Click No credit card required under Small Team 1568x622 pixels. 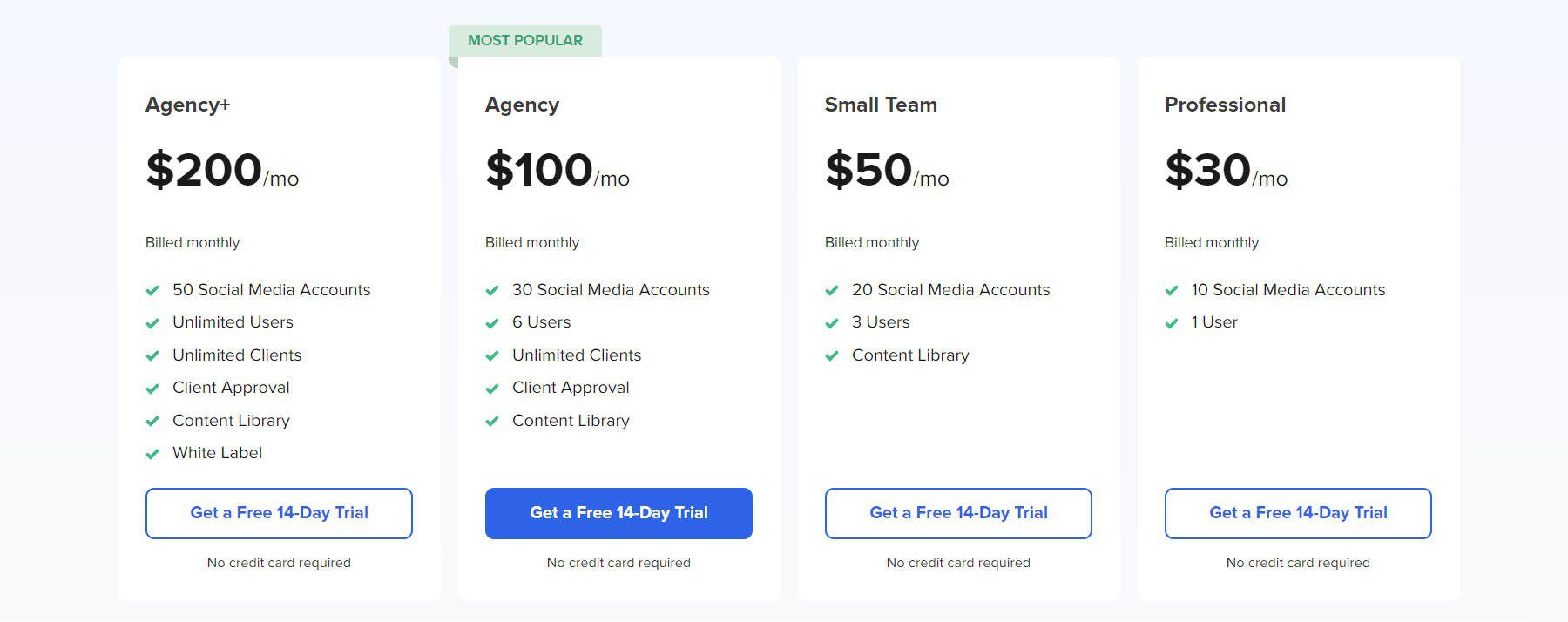pos(958,563)
